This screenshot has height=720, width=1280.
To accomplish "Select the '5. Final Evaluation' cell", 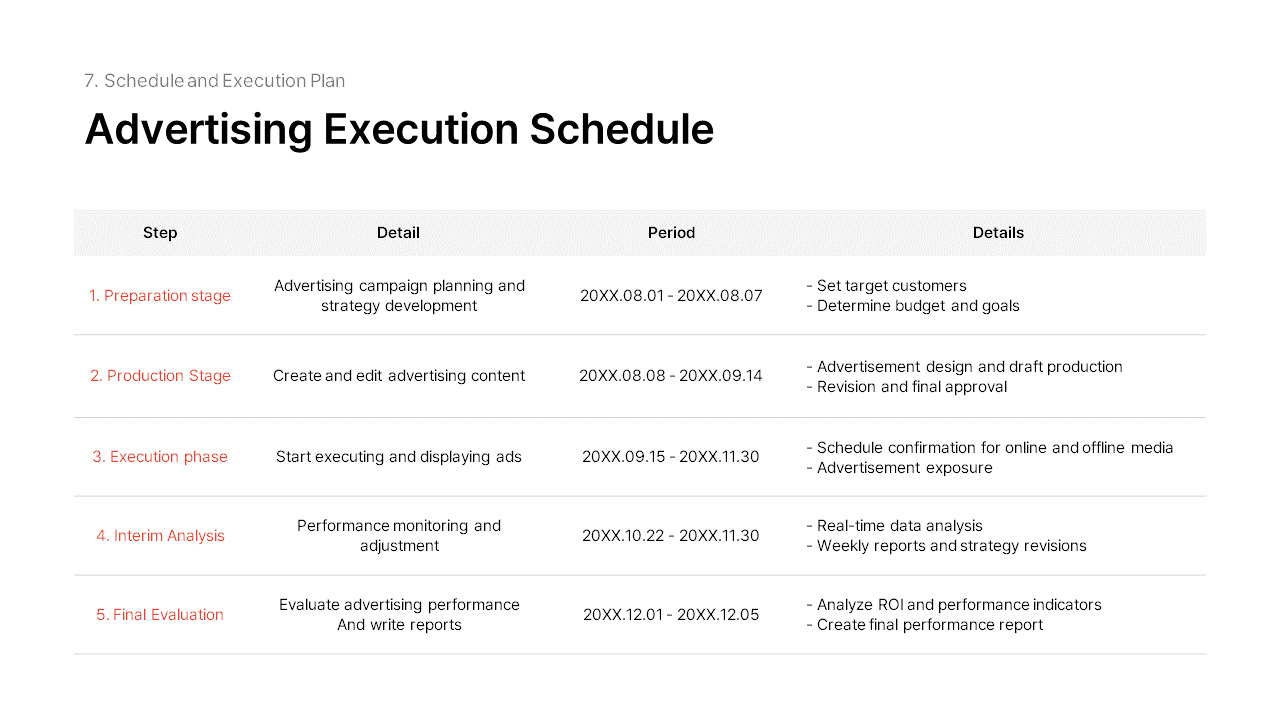I will click(160, 615).
